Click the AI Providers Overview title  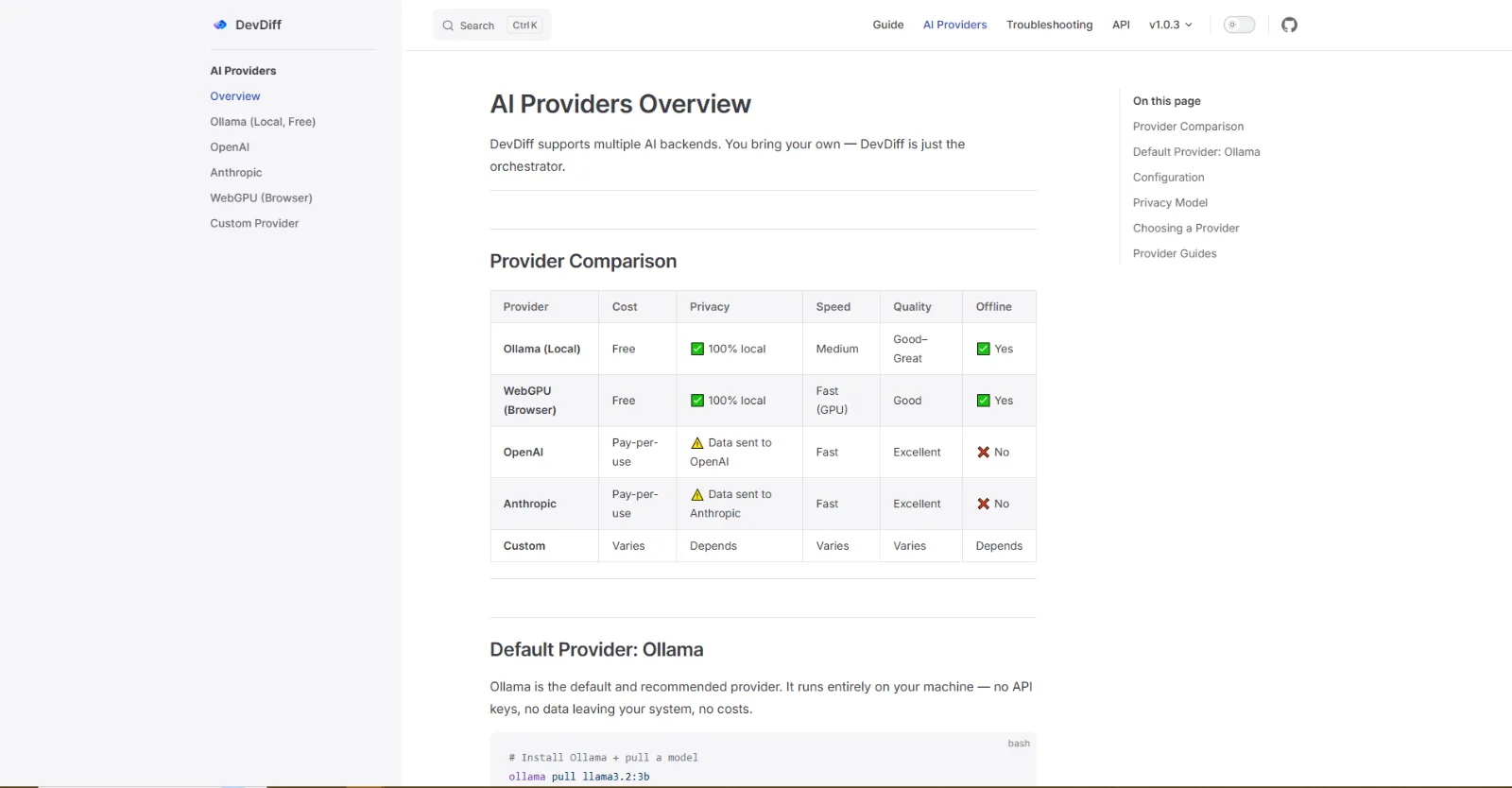pos(620,104)
